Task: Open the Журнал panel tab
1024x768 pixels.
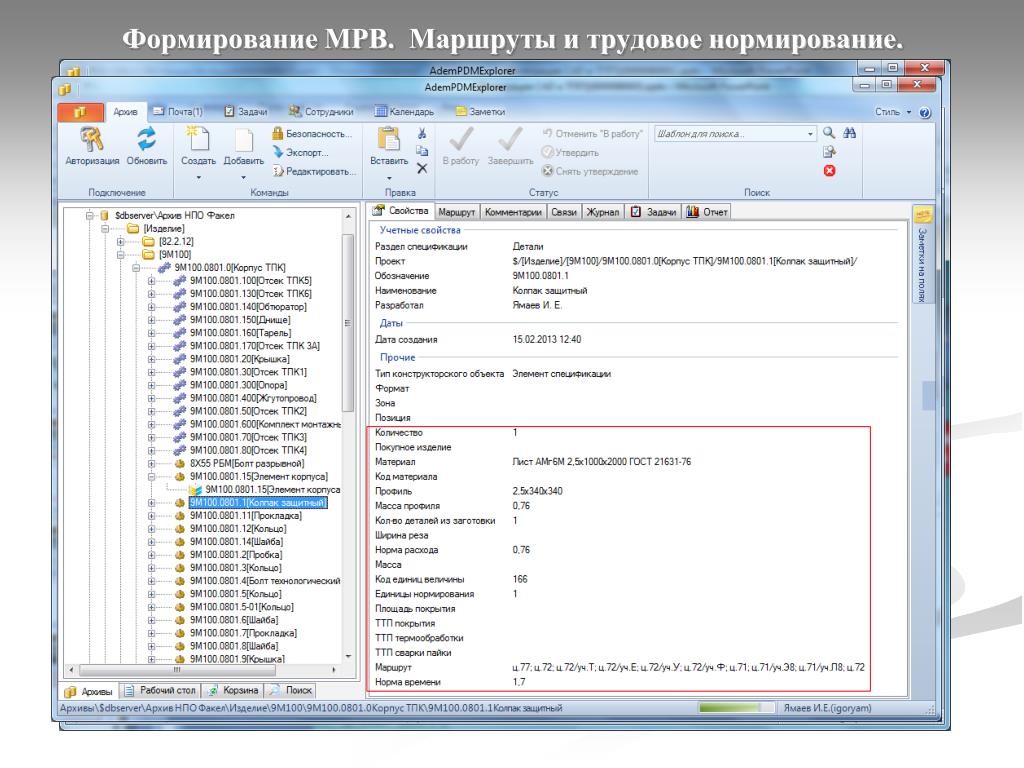Action: coord(602,212)
